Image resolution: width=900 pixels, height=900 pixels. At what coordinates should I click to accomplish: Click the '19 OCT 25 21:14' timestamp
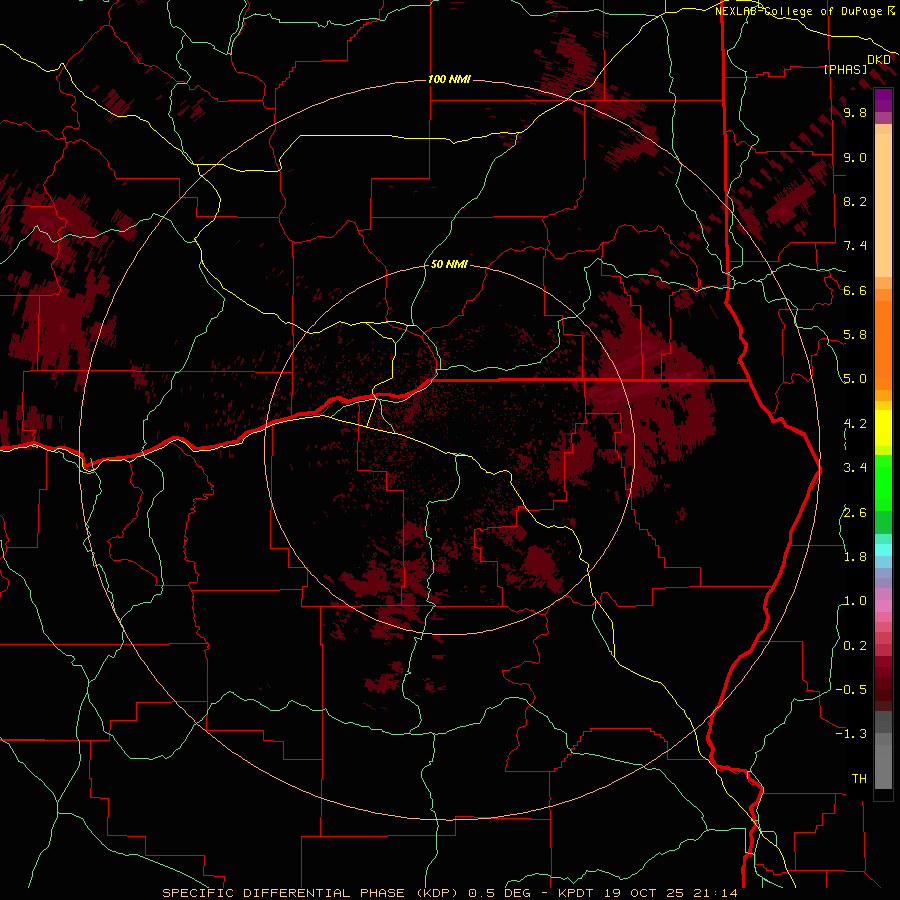pos(670,893)
